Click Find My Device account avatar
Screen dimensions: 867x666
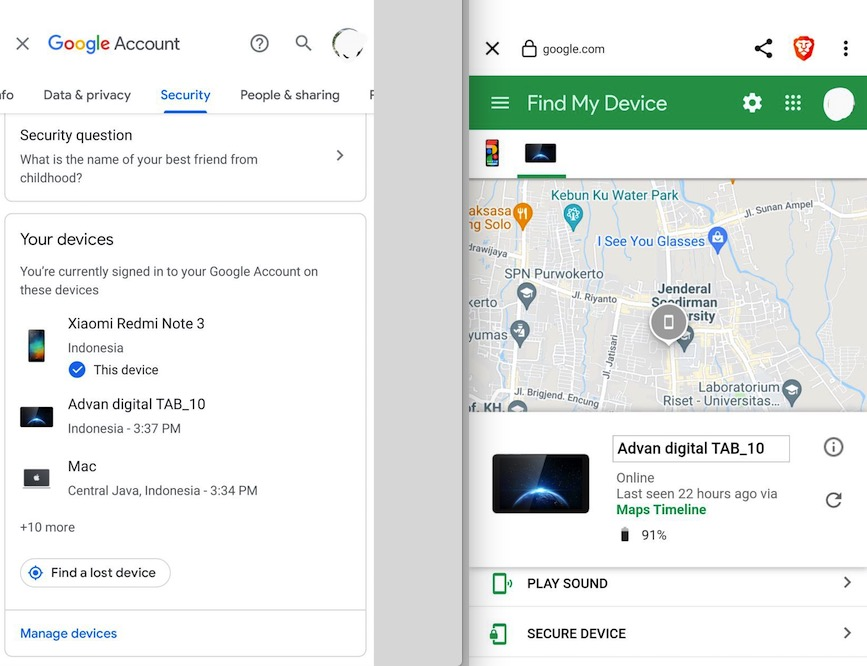pos(839,104)
